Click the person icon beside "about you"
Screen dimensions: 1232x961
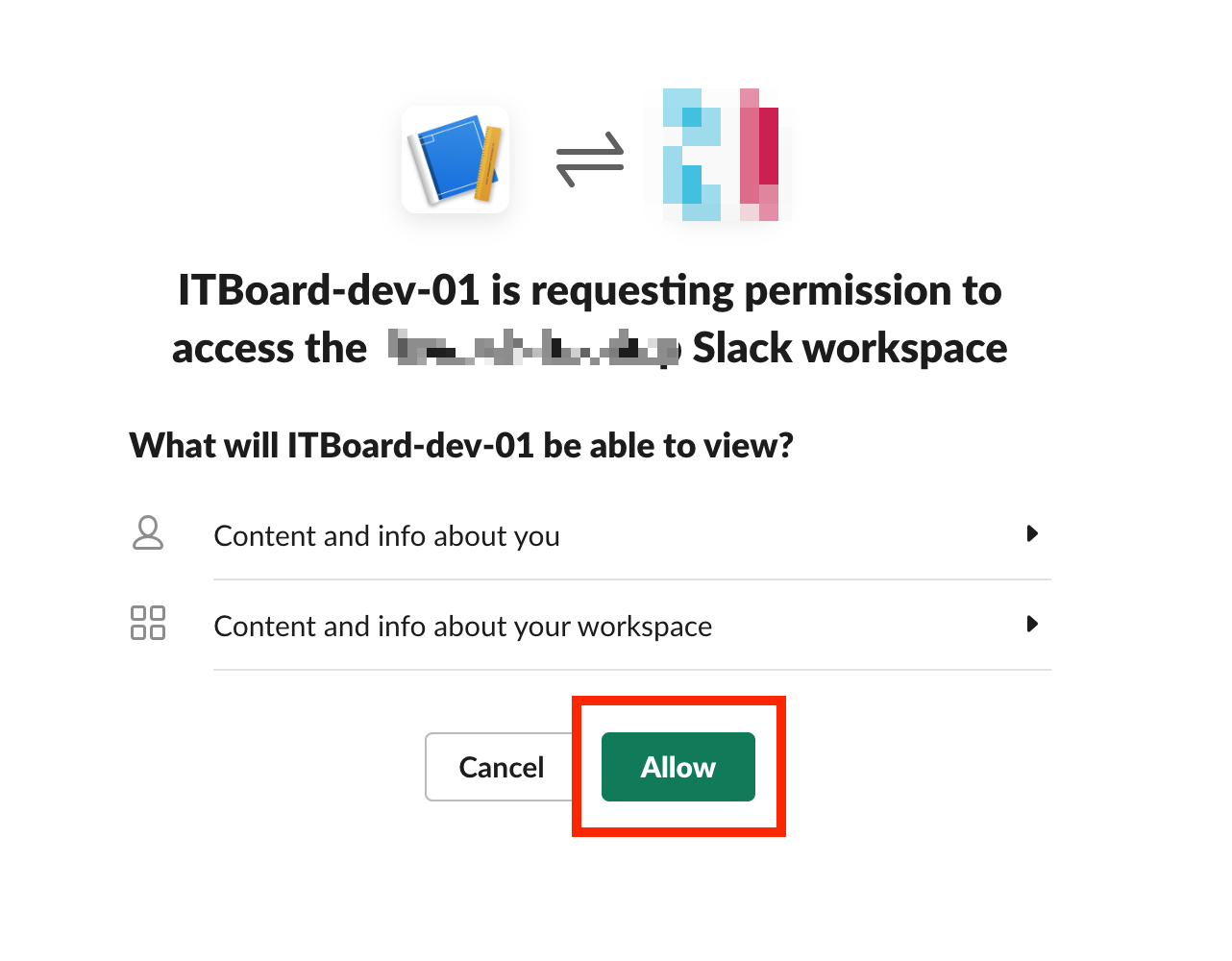[x=148, y=533]
